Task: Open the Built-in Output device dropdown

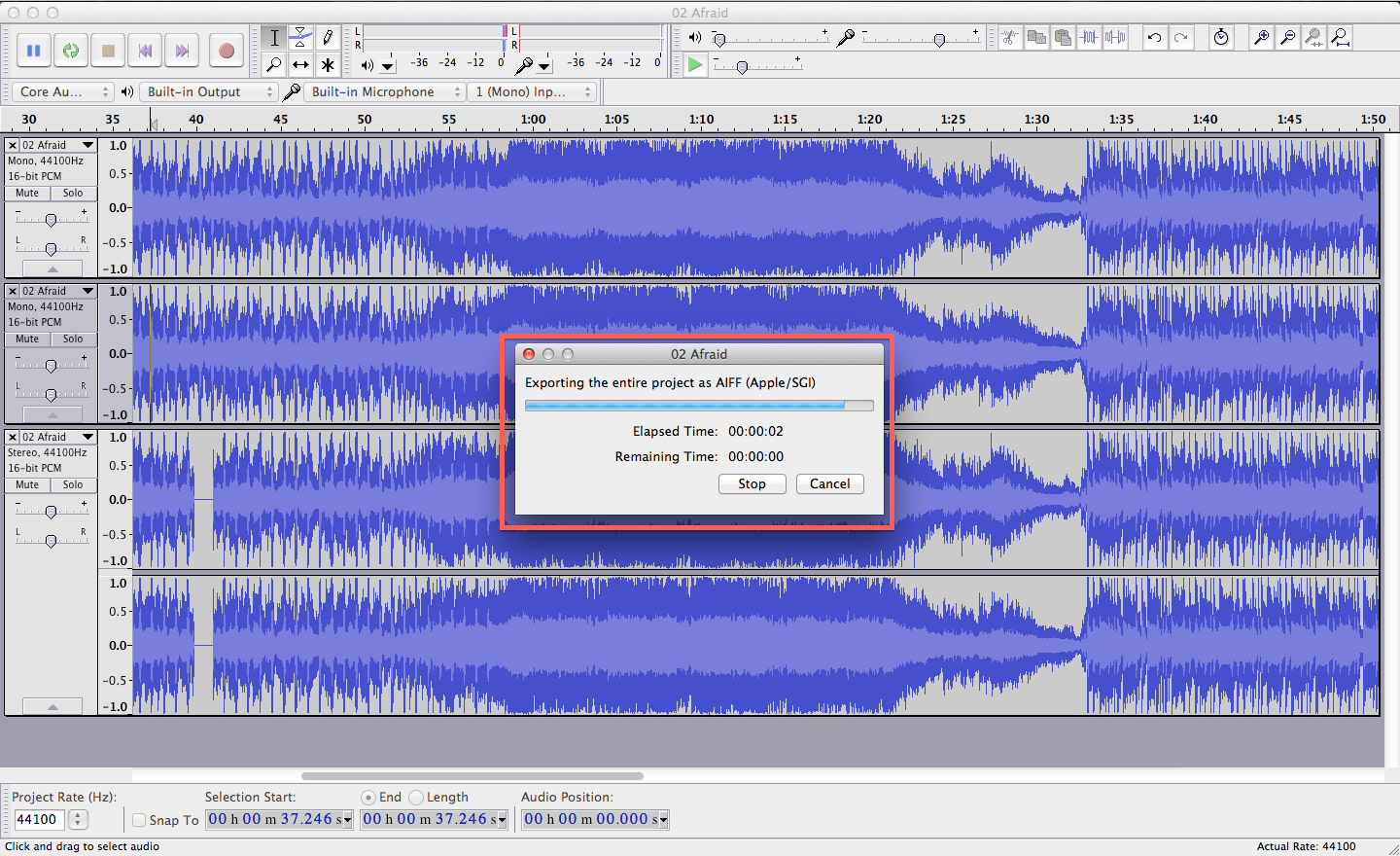Action: point(209,91)
